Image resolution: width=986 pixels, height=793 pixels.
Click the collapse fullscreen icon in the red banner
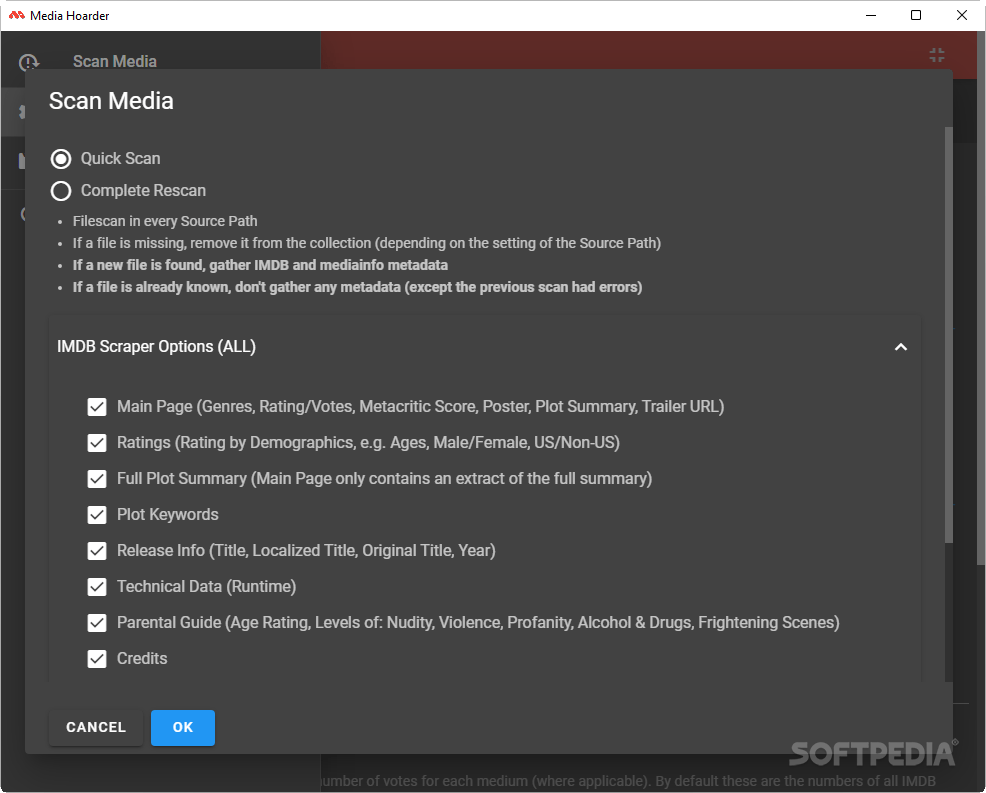937,55
